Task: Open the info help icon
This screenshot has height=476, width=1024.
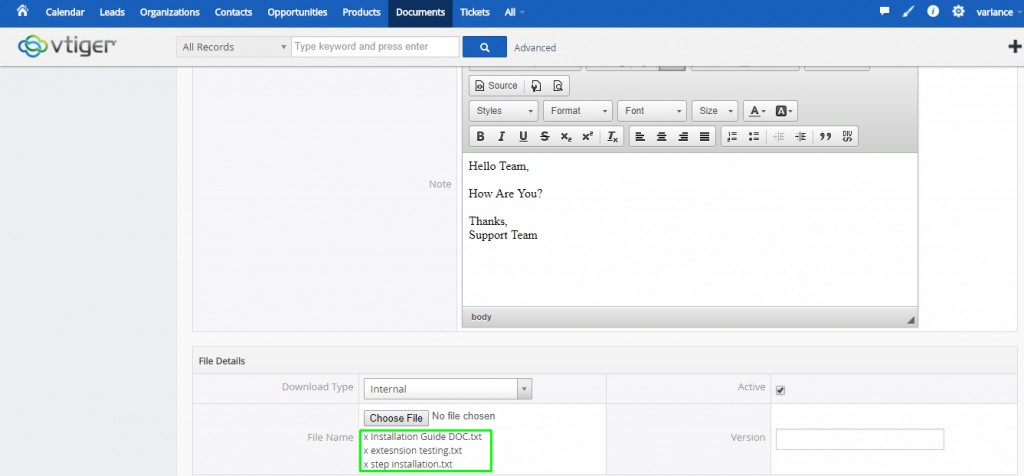Action: point(933,12)
